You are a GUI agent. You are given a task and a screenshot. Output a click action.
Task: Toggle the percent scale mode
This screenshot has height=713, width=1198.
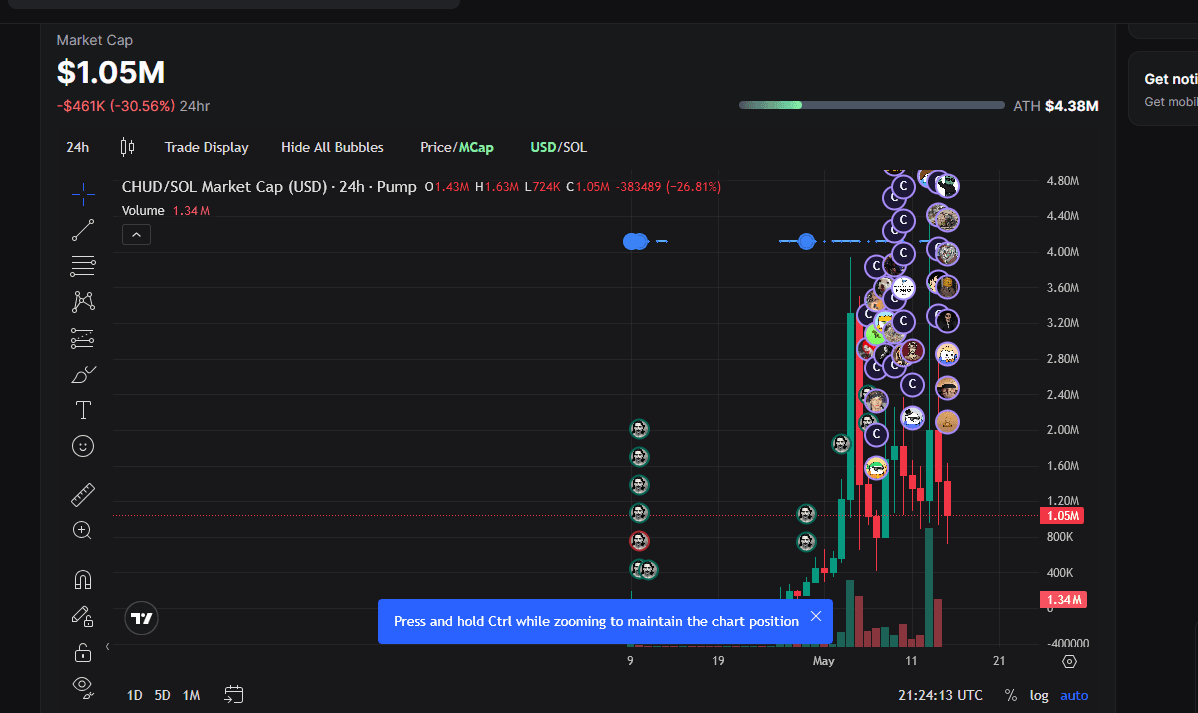pos(1011,695)
